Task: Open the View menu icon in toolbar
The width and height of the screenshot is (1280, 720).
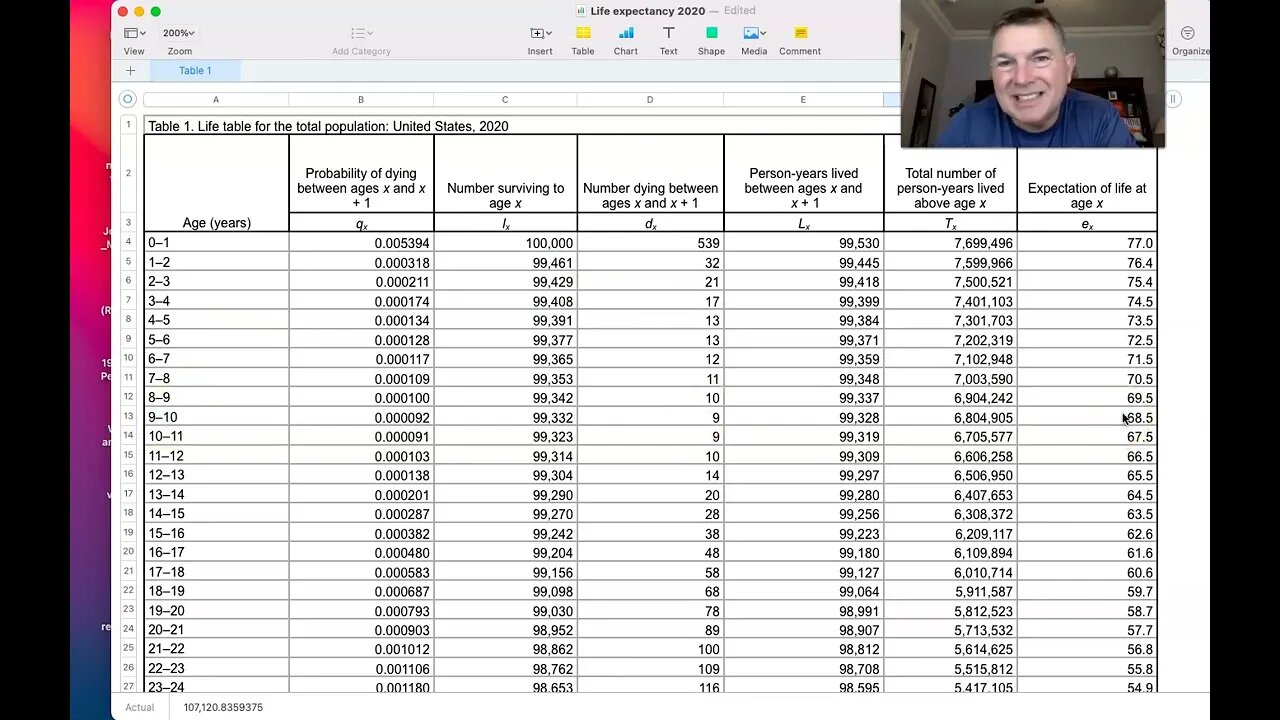Action: (135, 33)
